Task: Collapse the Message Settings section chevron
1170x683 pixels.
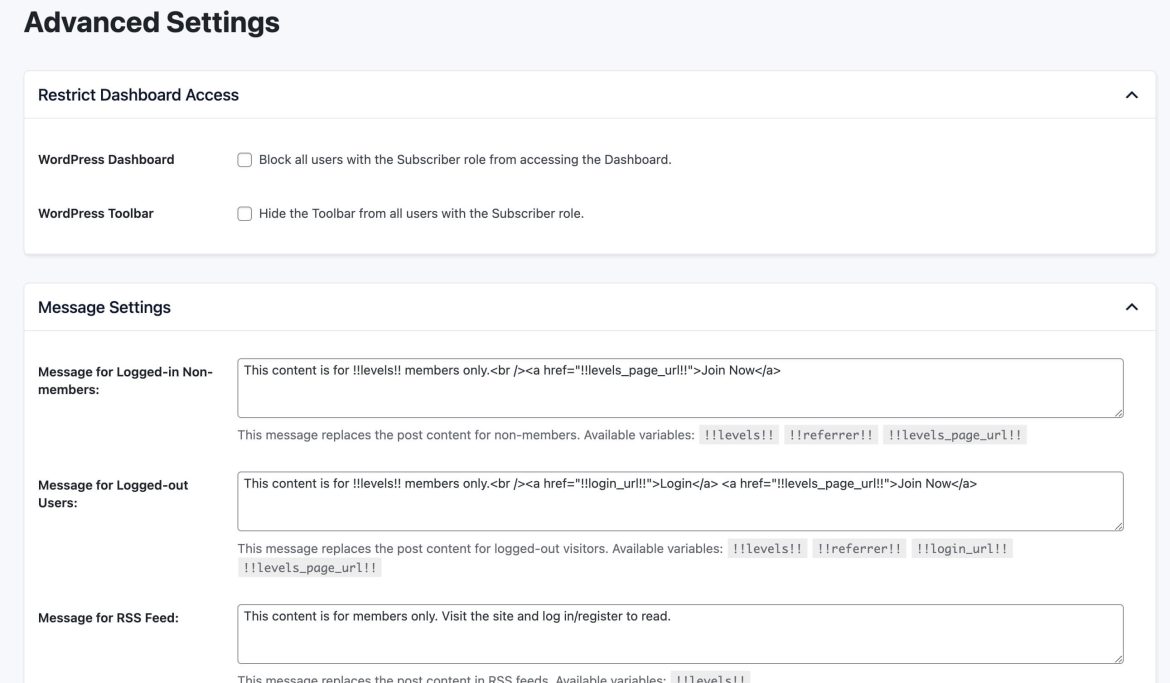Action: pos(1132,306)
